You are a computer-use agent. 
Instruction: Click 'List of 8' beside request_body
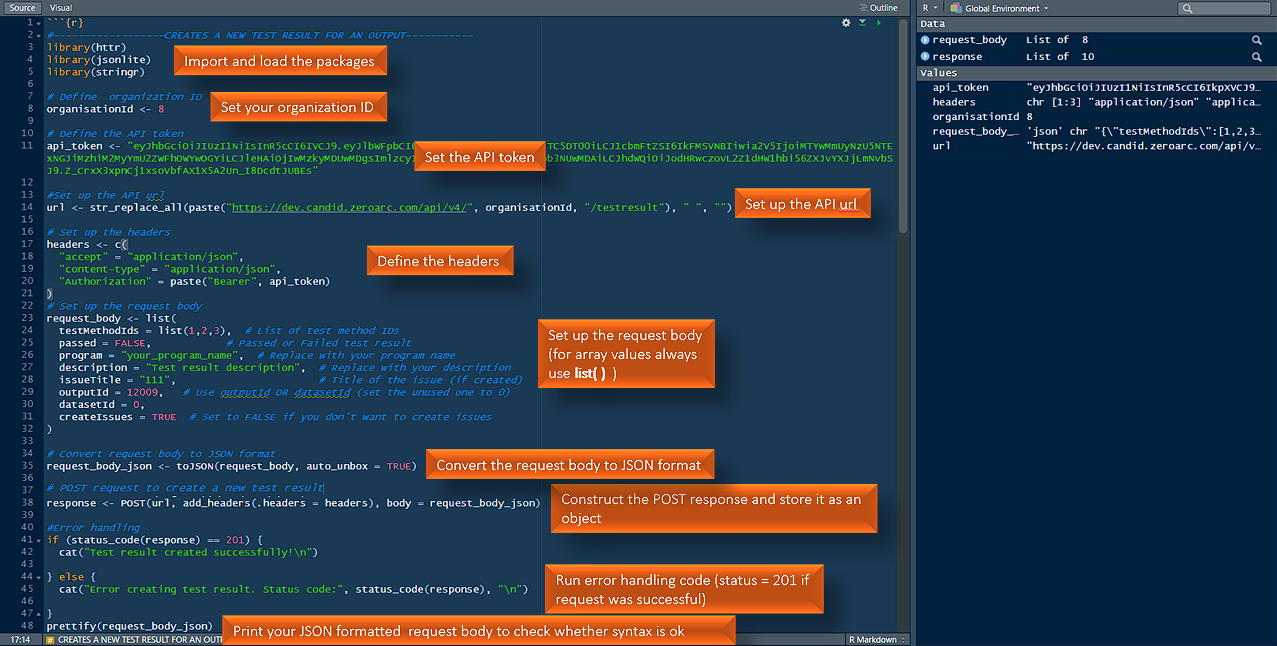click(x=1056, y=40)
